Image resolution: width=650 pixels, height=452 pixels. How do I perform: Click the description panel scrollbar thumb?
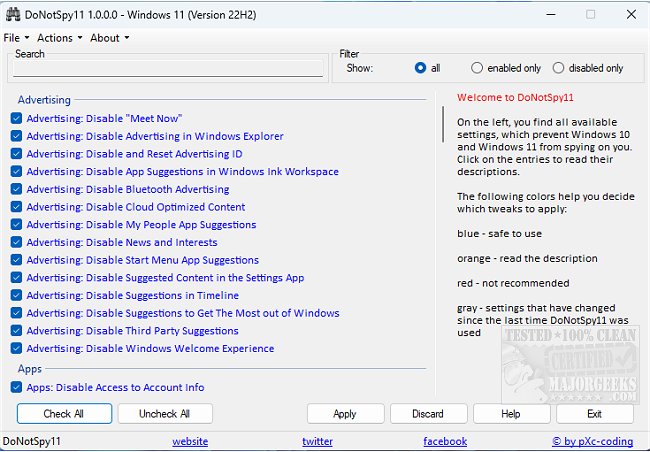click(x=443, y=124)
